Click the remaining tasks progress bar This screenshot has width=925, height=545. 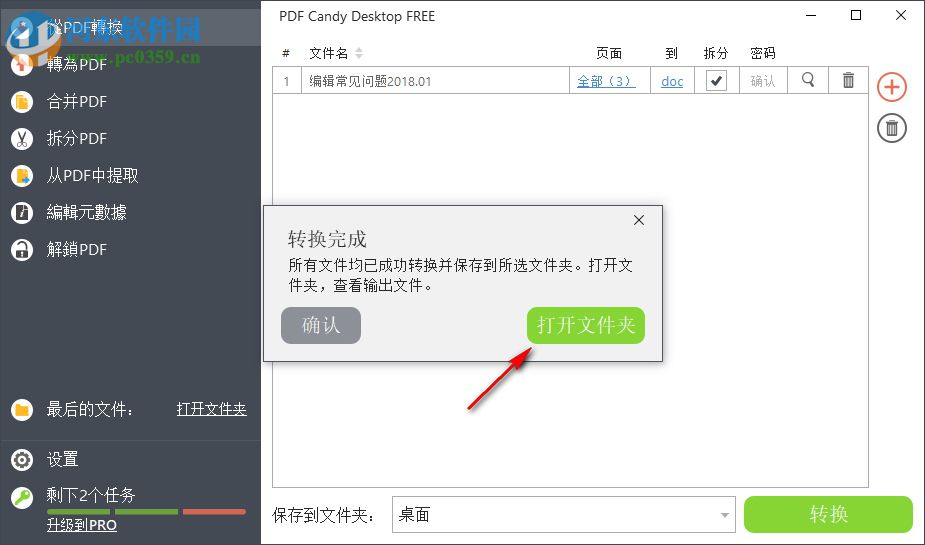click(x=146, y=511)
